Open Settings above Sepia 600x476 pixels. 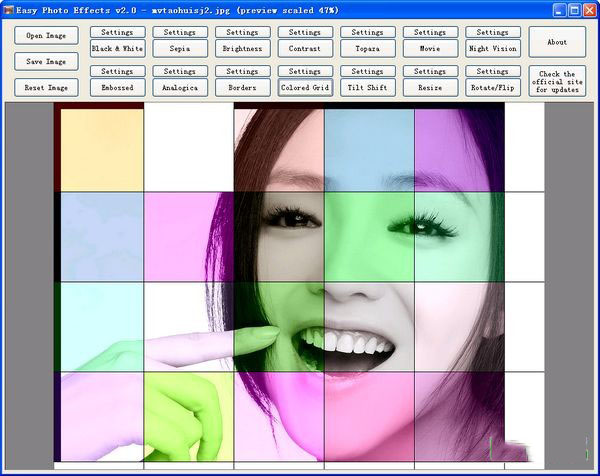click(x=180, y=32)
